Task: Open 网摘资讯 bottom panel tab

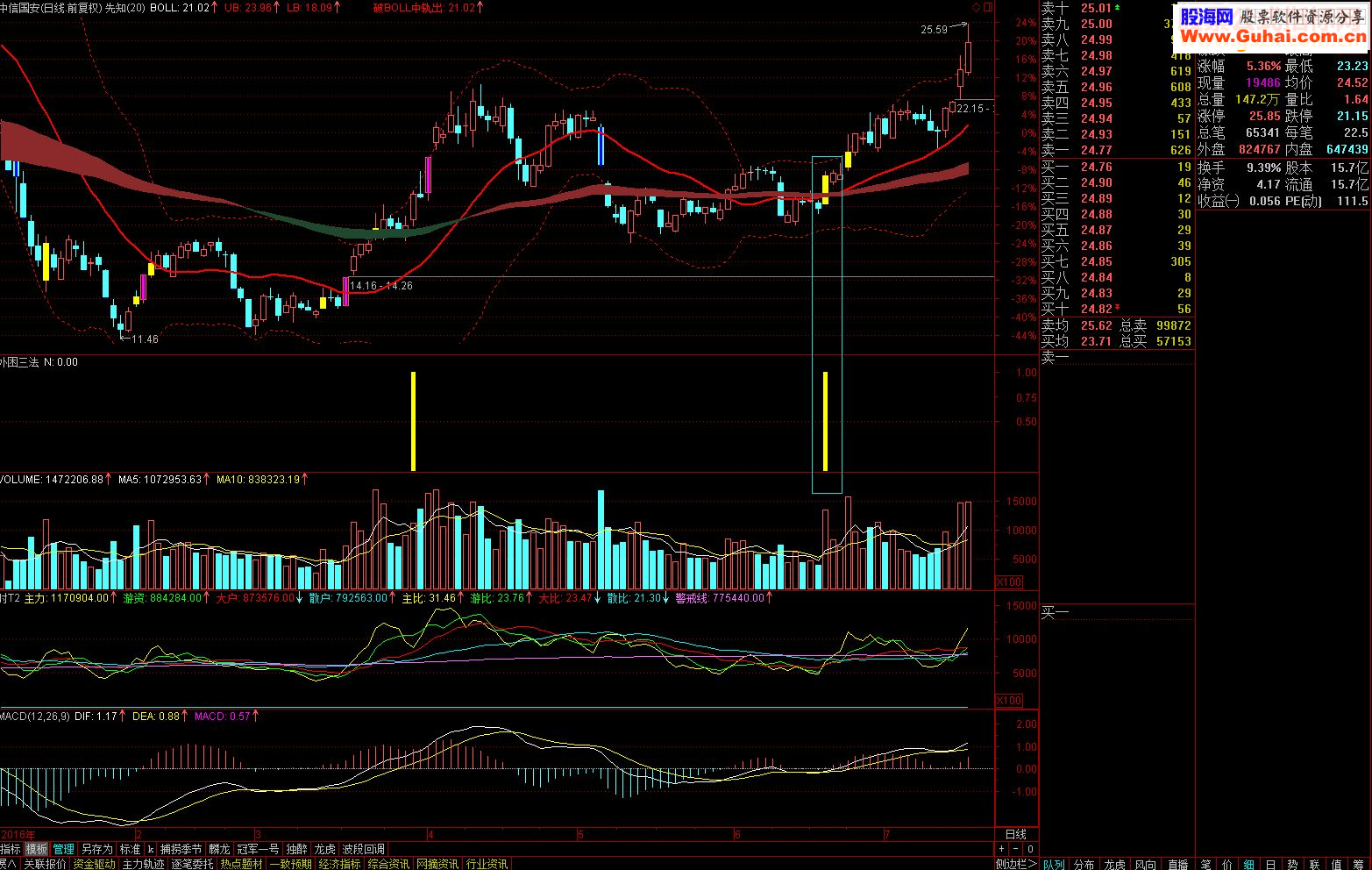Action: [x=437, y=864]
